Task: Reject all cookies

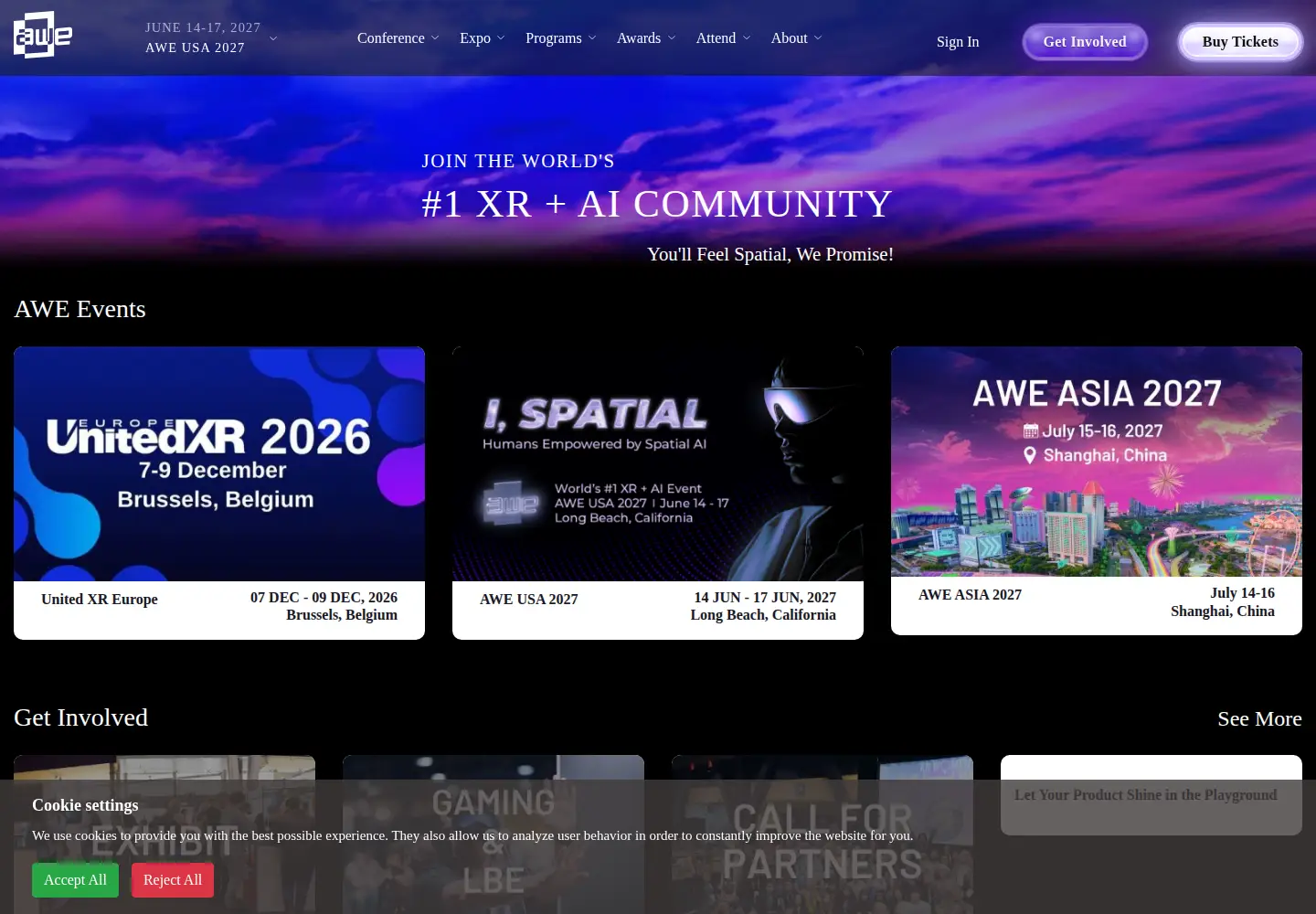Action: pyautogui.click(x=173, y=880)
